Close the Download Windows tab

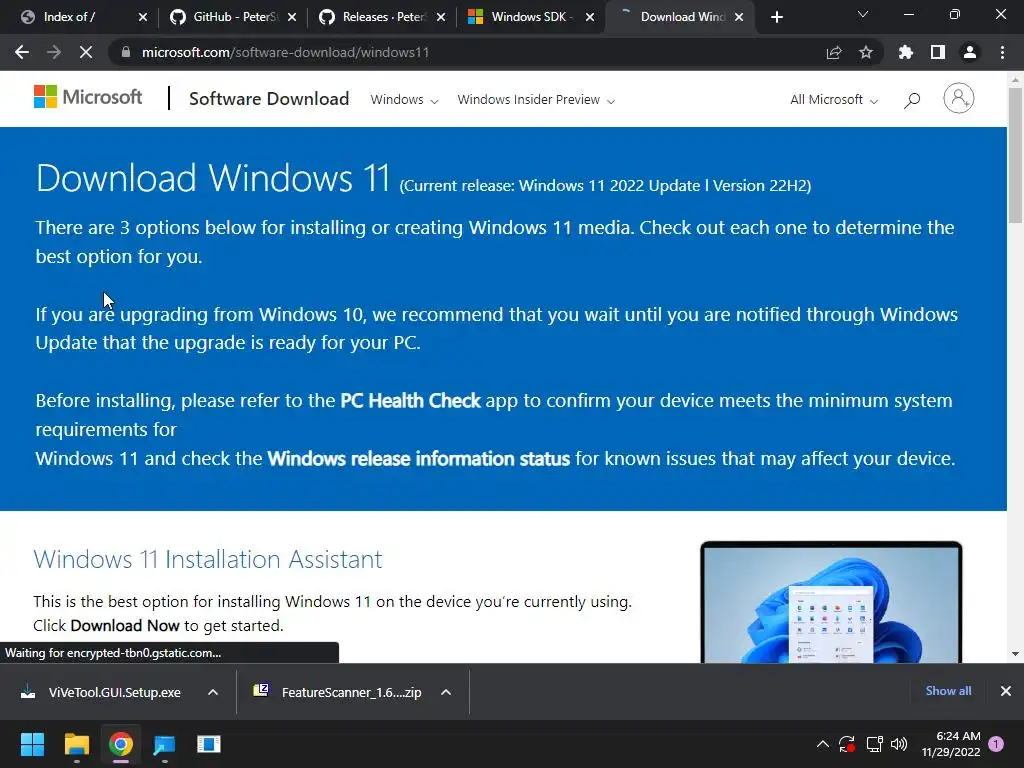(739, 17)
